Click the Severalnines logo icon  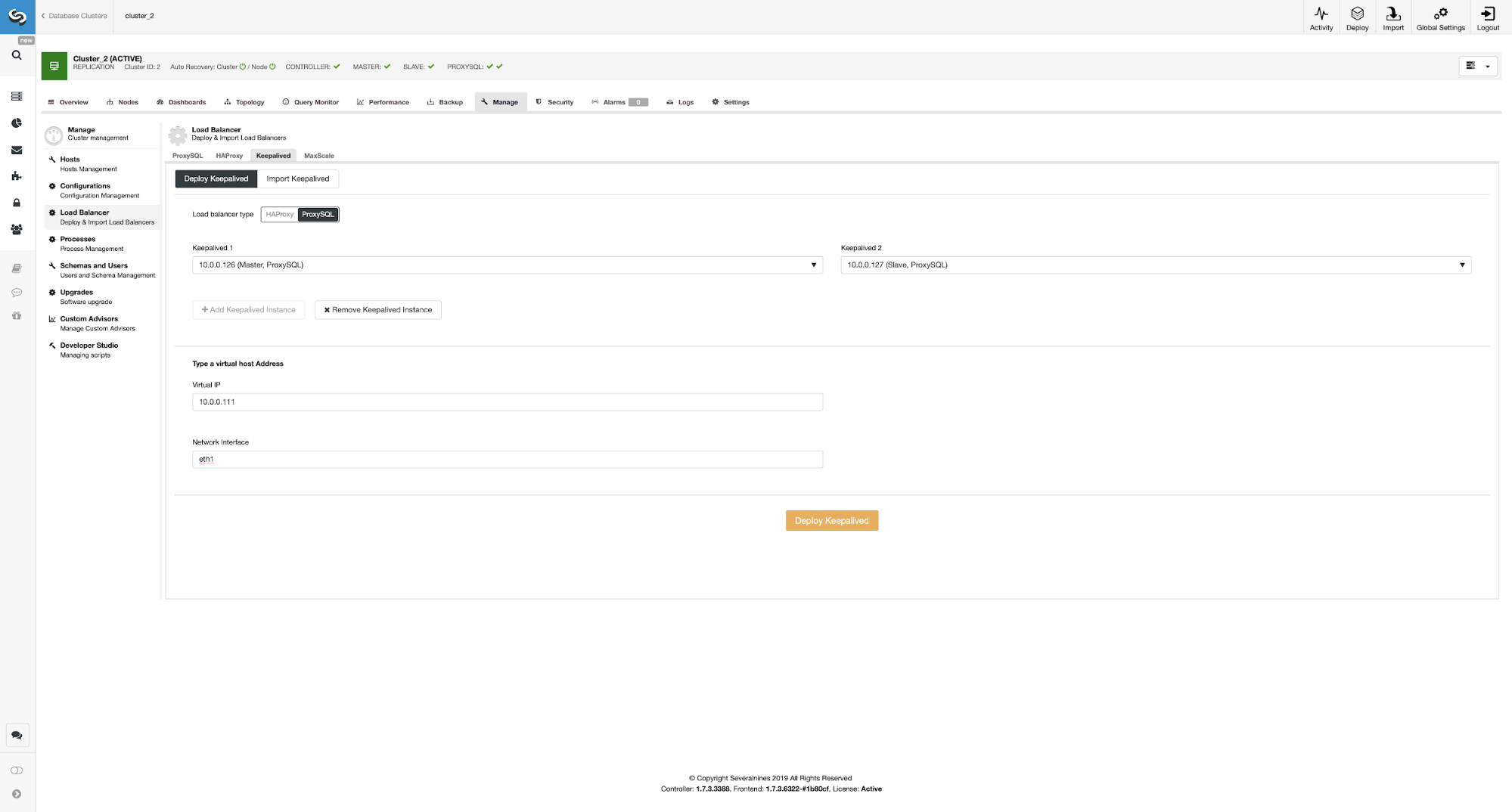pos(17,17)
